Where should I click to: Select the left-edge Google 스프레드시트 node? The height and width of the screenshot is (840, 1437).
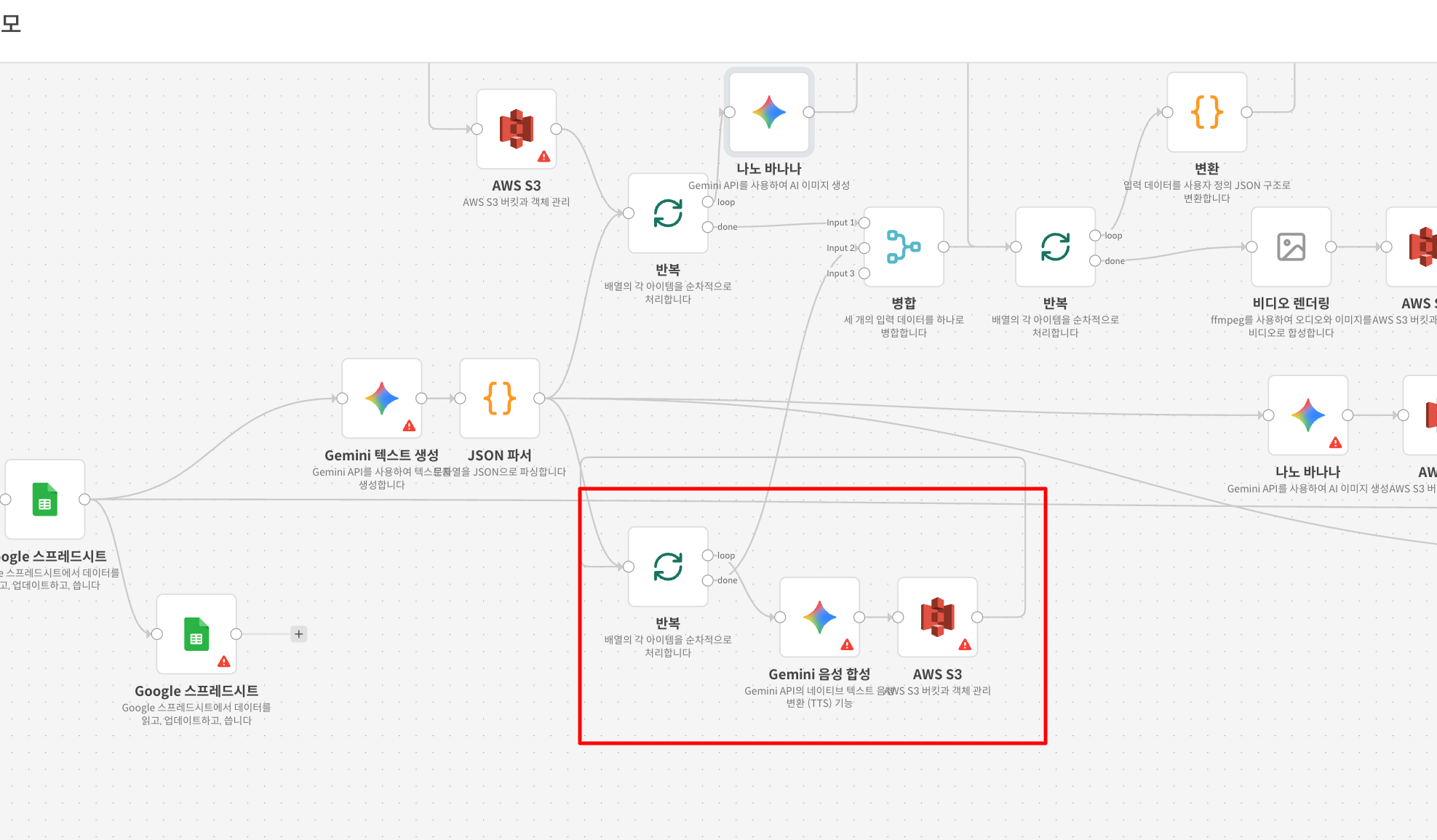(x=45, y=499)
